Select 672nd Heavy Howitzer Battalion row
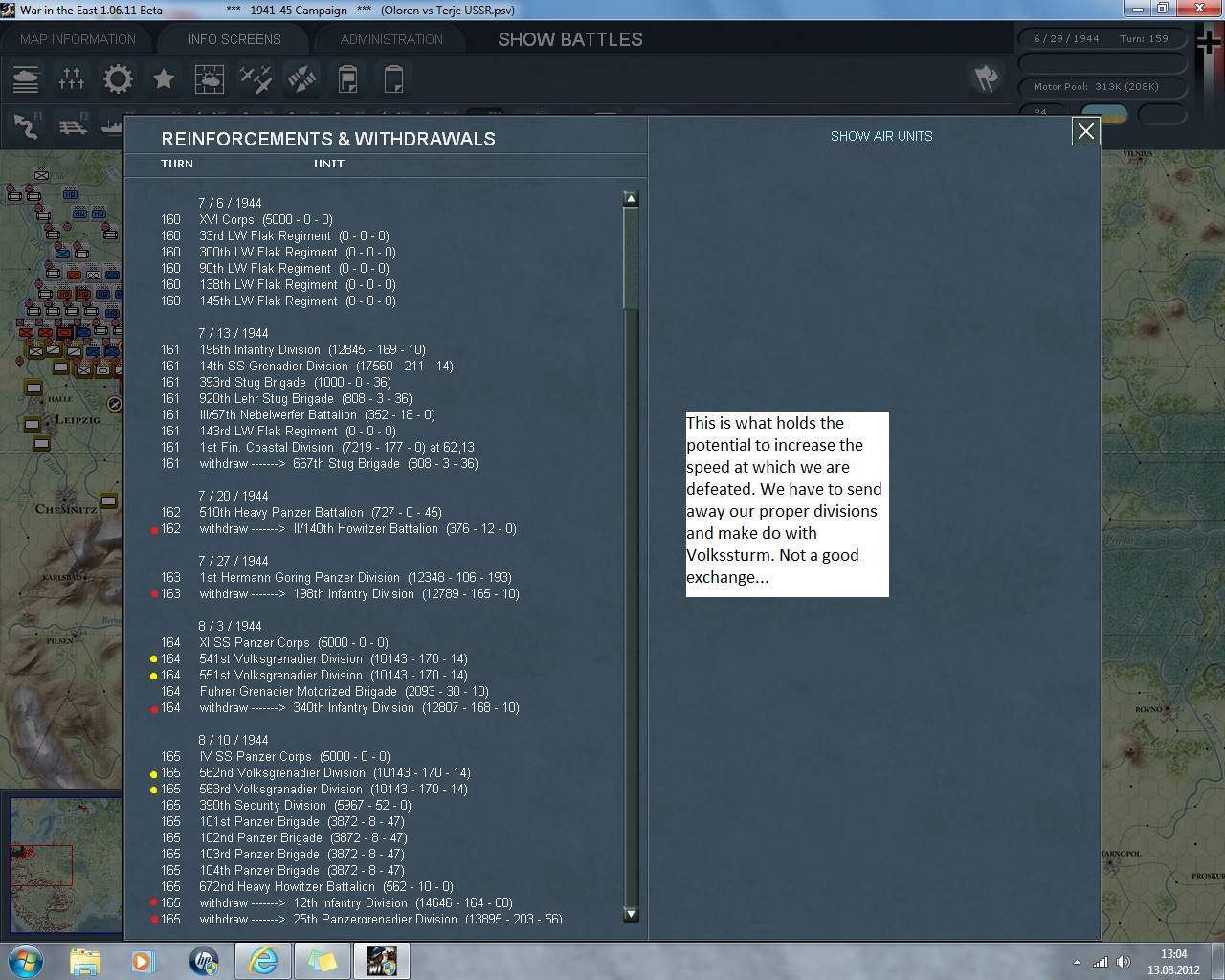1225x980 pixels. click(307, 886)
